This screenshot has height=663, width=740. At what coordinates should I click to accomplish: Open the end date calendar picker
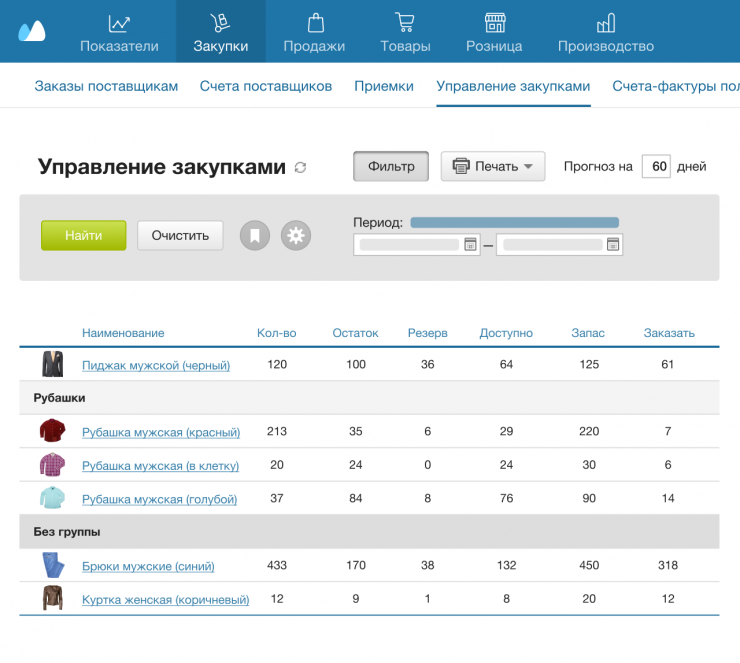(x=613, y=244)
